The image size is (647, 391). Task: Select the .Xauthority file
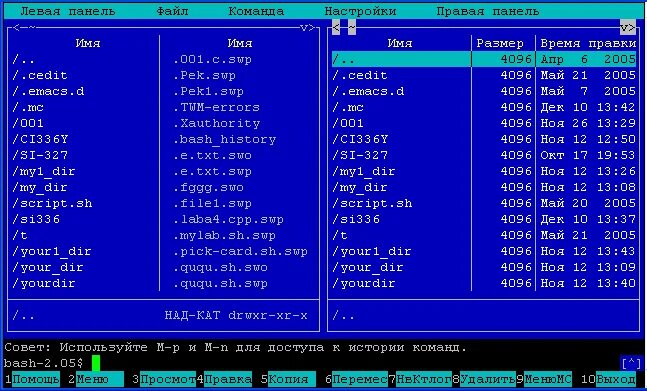(216, 123)
